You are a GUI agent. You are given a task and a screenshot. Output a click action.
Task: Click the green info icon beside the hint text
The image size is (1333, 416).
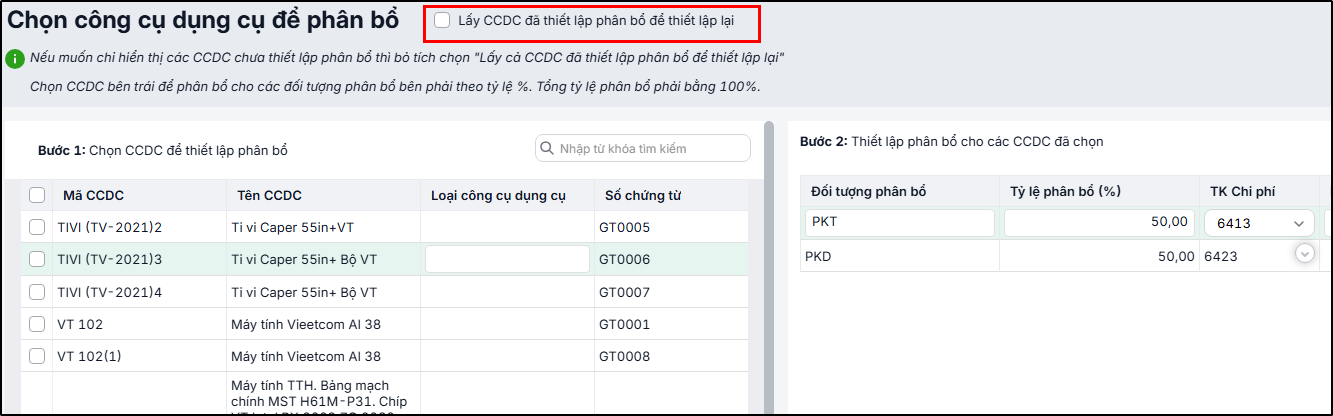[x=14, y=58]
